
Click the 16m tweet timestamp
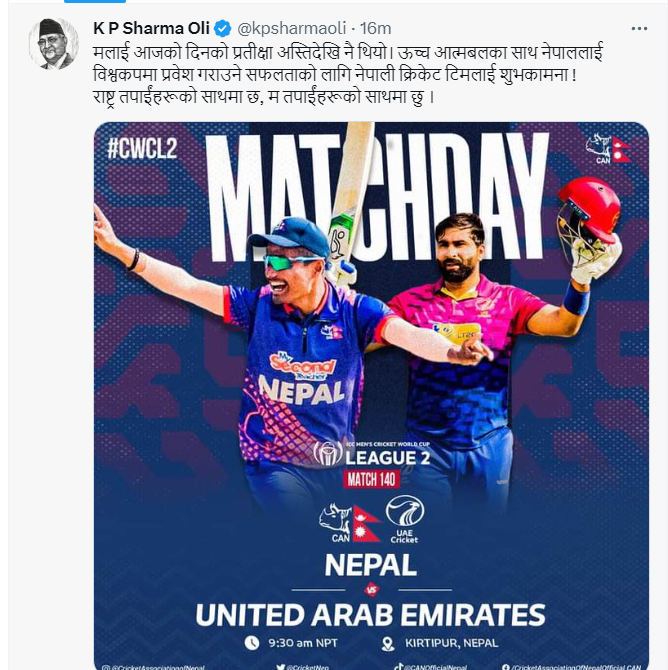375,29
